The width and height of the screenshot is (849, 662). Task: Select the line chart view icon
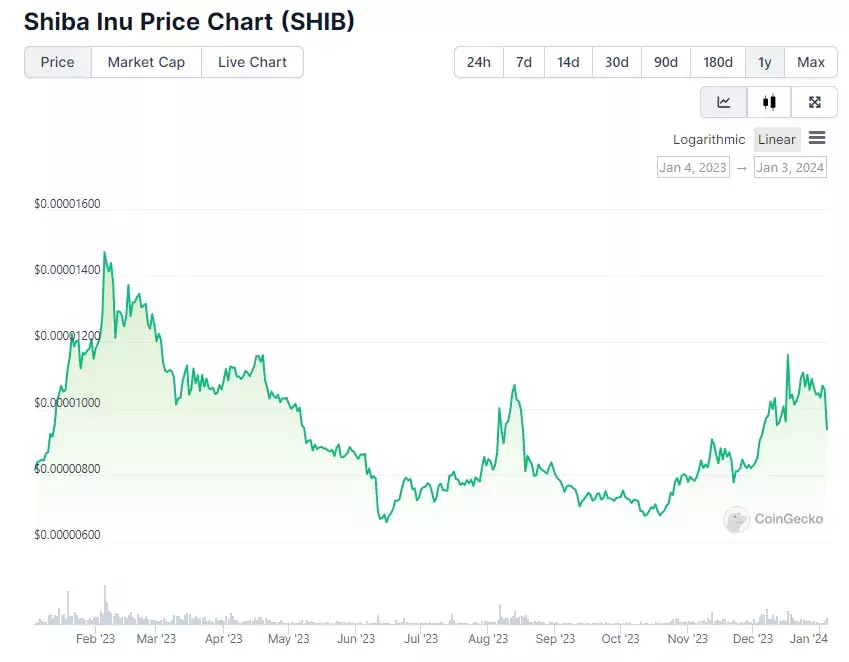point(724,102)
